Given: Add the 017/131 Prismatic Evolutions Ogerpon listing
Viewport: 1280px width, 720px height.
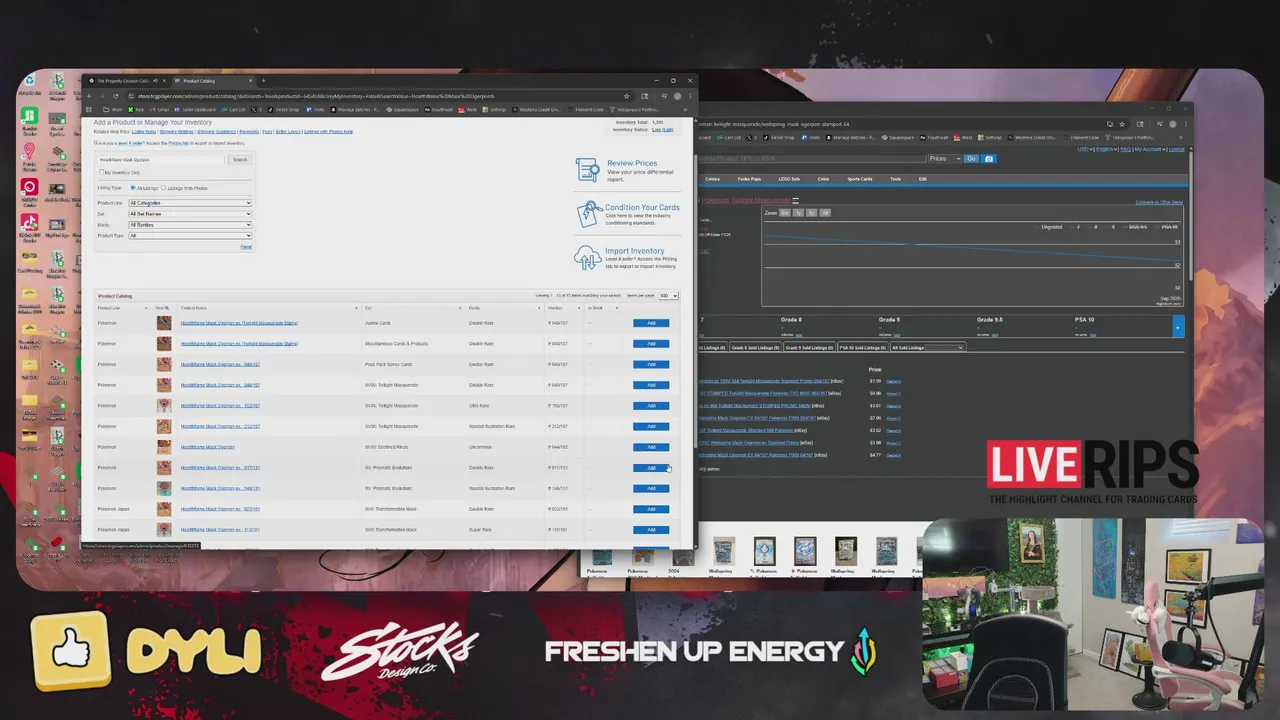Looking at the screenshot, I should pos(651,468).
